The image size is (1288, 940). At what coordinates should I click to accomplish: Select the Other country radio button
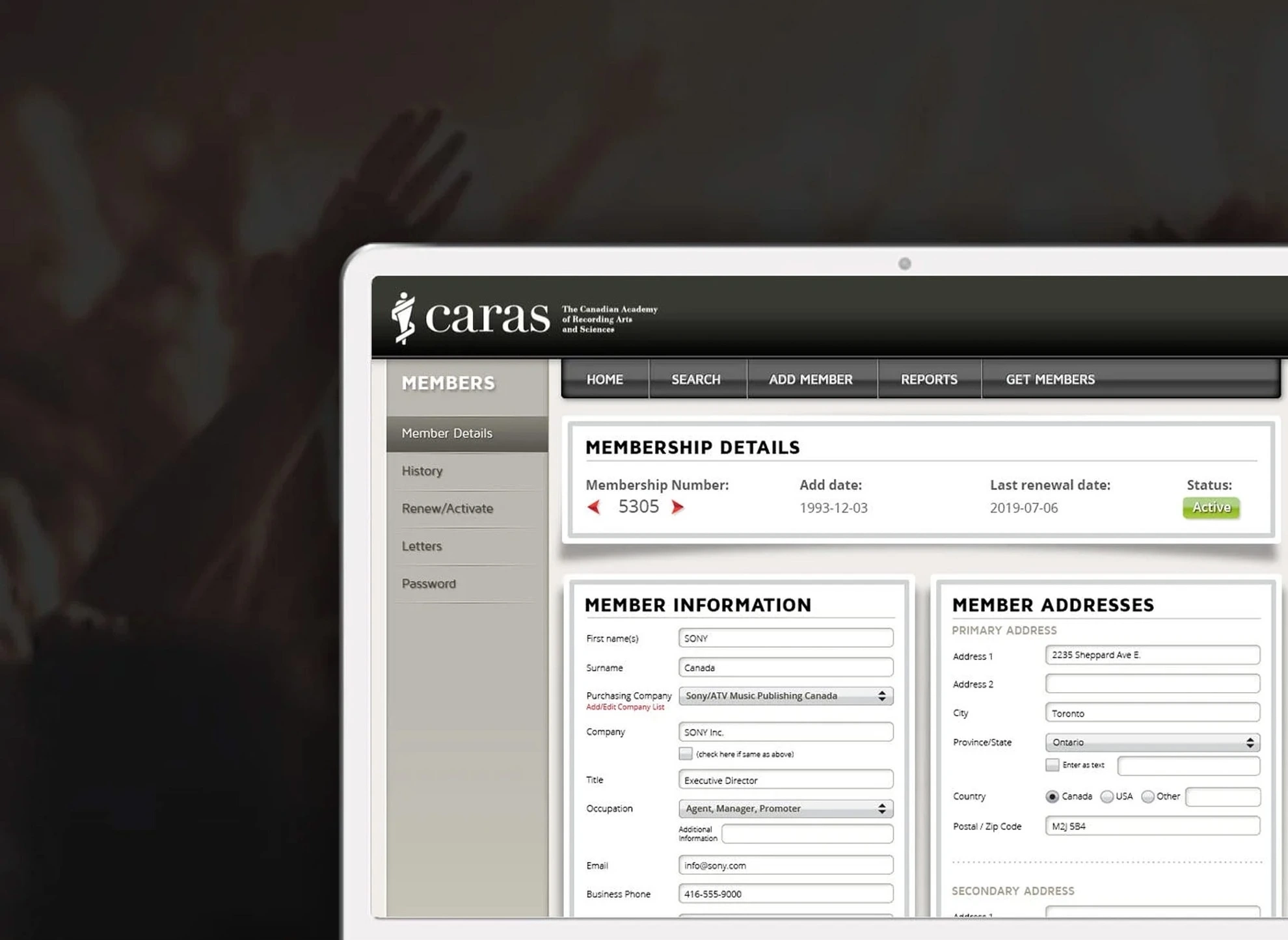[1148, 797]
